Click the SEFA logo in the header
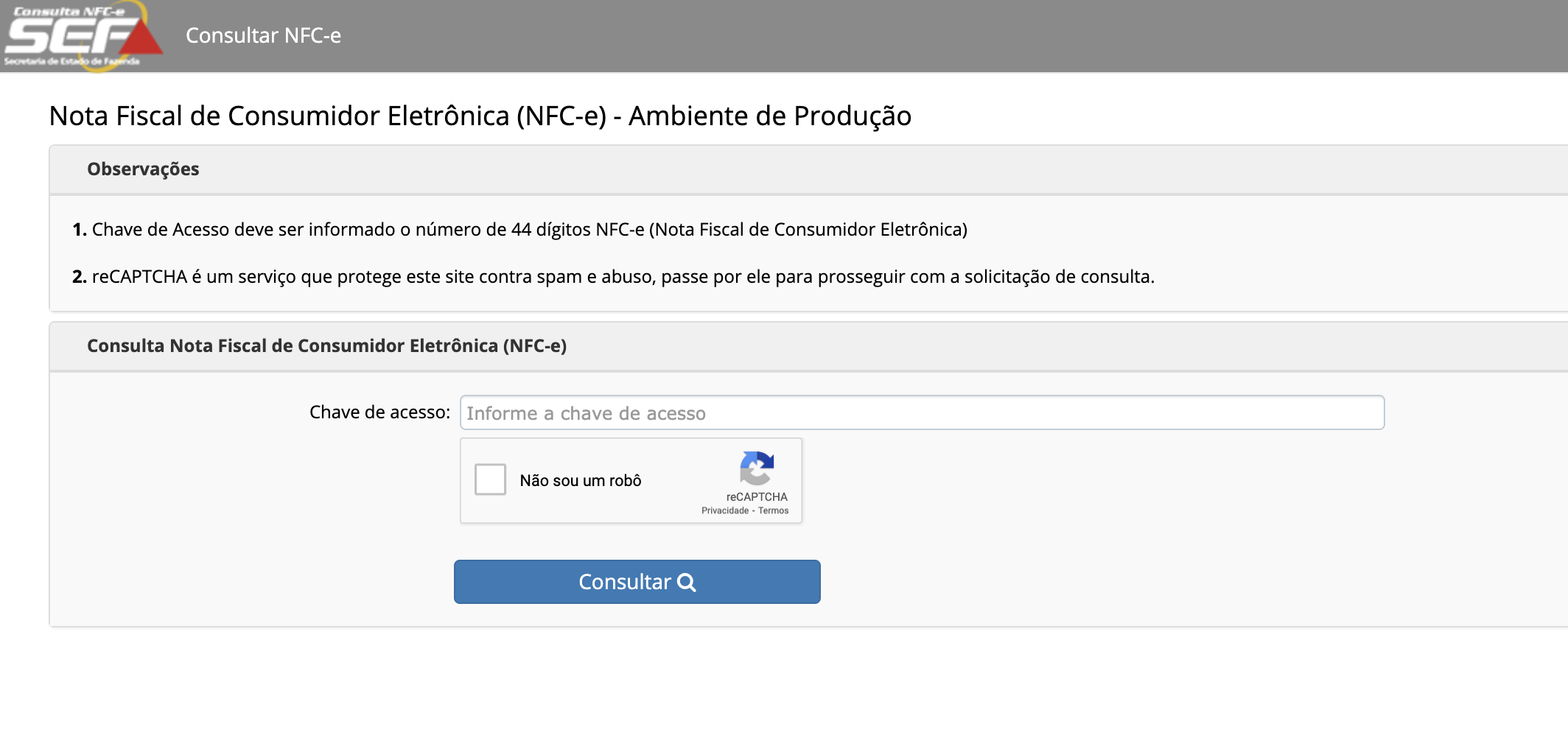 click(x=77, y=37)
